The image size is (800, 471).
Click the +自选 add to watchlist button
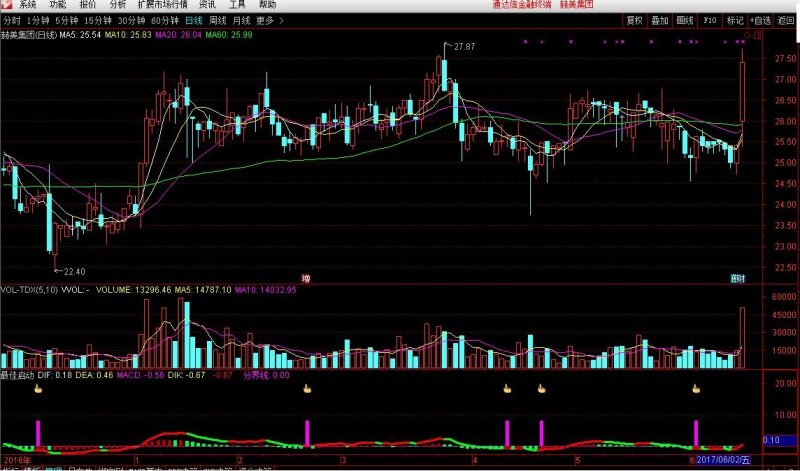coord(760,19)
